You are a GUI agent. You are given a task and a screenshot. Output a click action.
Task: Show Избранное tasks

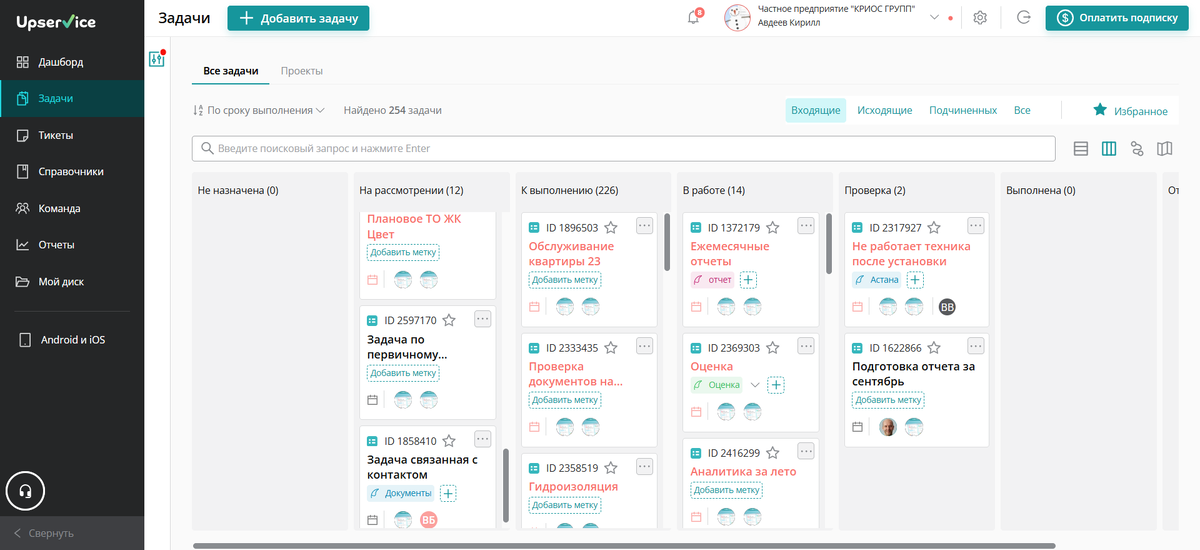pos(1130,111)
